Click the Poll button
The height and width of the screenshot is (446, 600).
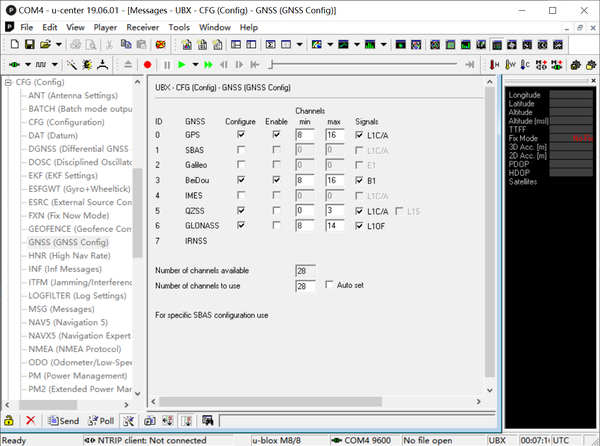click(101, 421)
